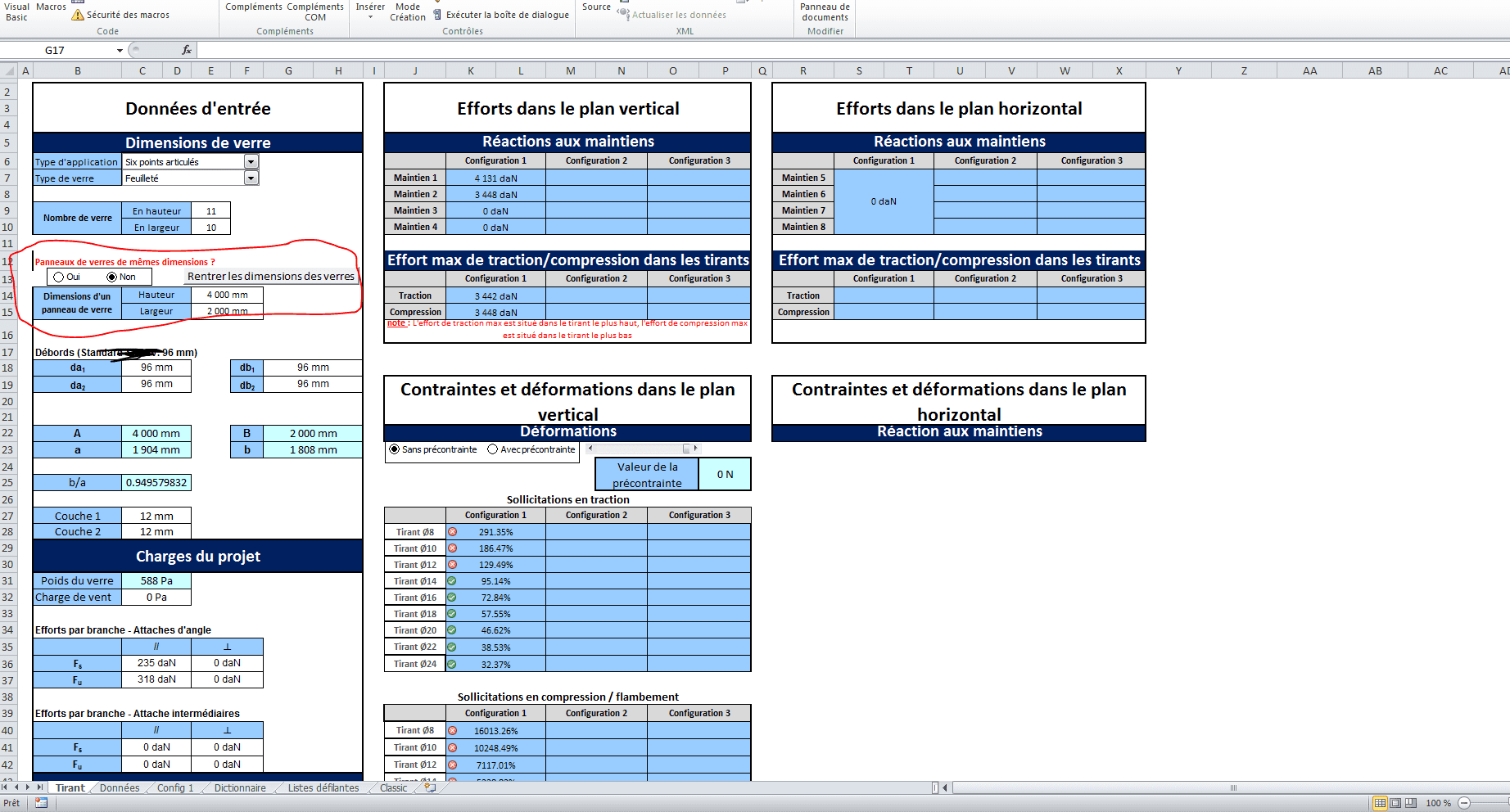The width and height of the screenshot is (1510, 812).
Task: Click the Hauteur cell showing 4 000 mm
Action: pyautogui.click(x=227, y=295)
